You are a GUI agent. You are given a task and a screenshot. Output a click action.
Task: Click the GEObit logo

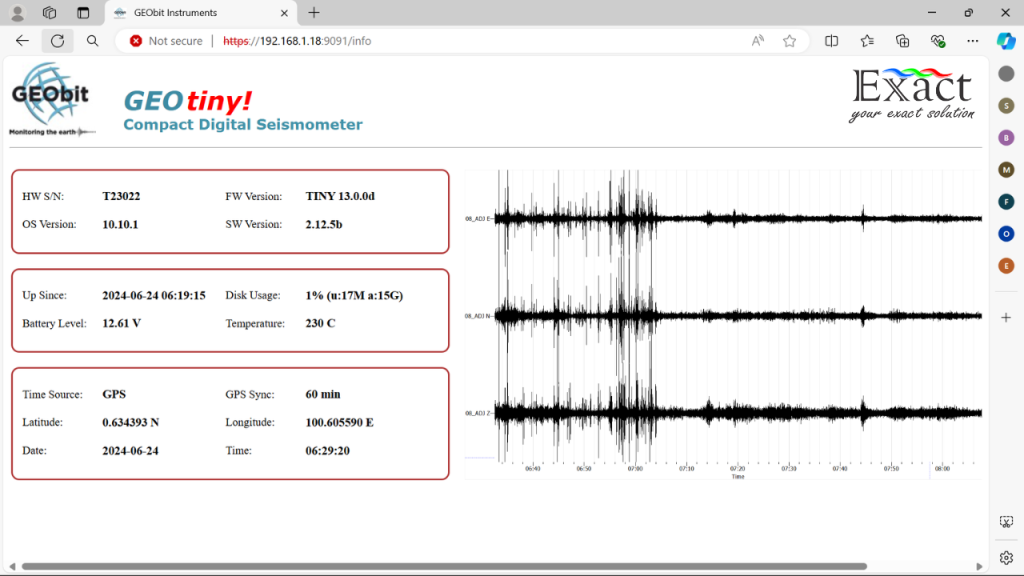(50, 95)
